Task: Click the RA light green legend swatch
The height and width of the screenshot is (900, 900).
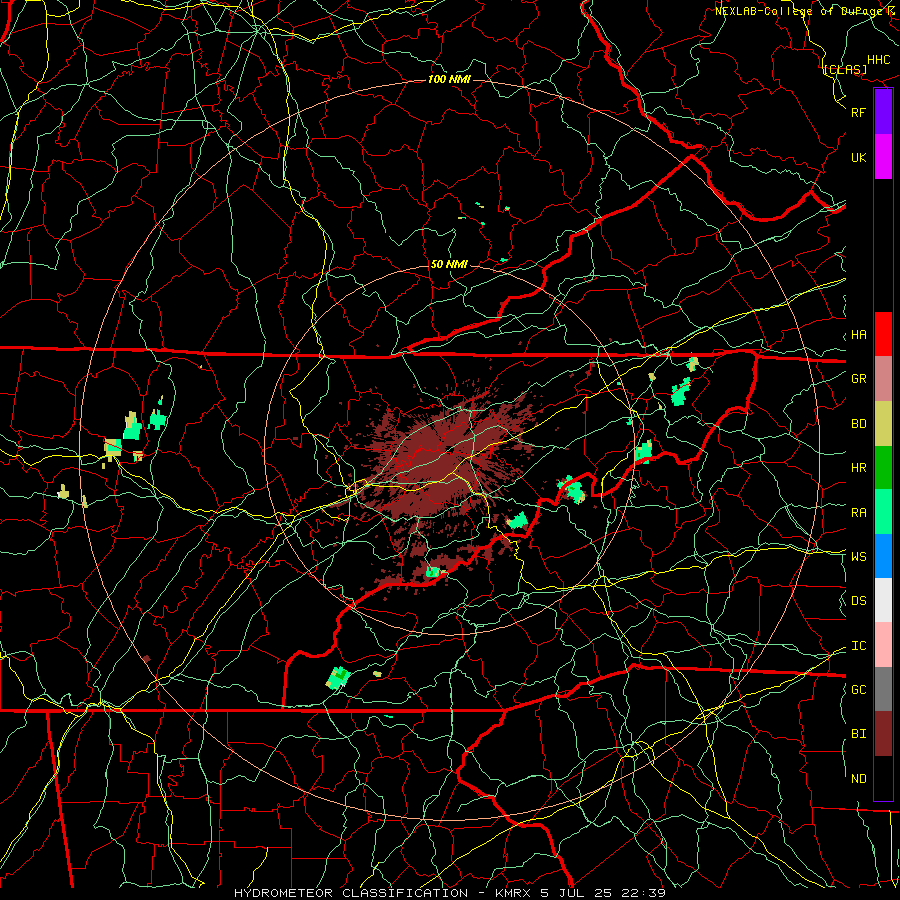Action: coord(883,512)
